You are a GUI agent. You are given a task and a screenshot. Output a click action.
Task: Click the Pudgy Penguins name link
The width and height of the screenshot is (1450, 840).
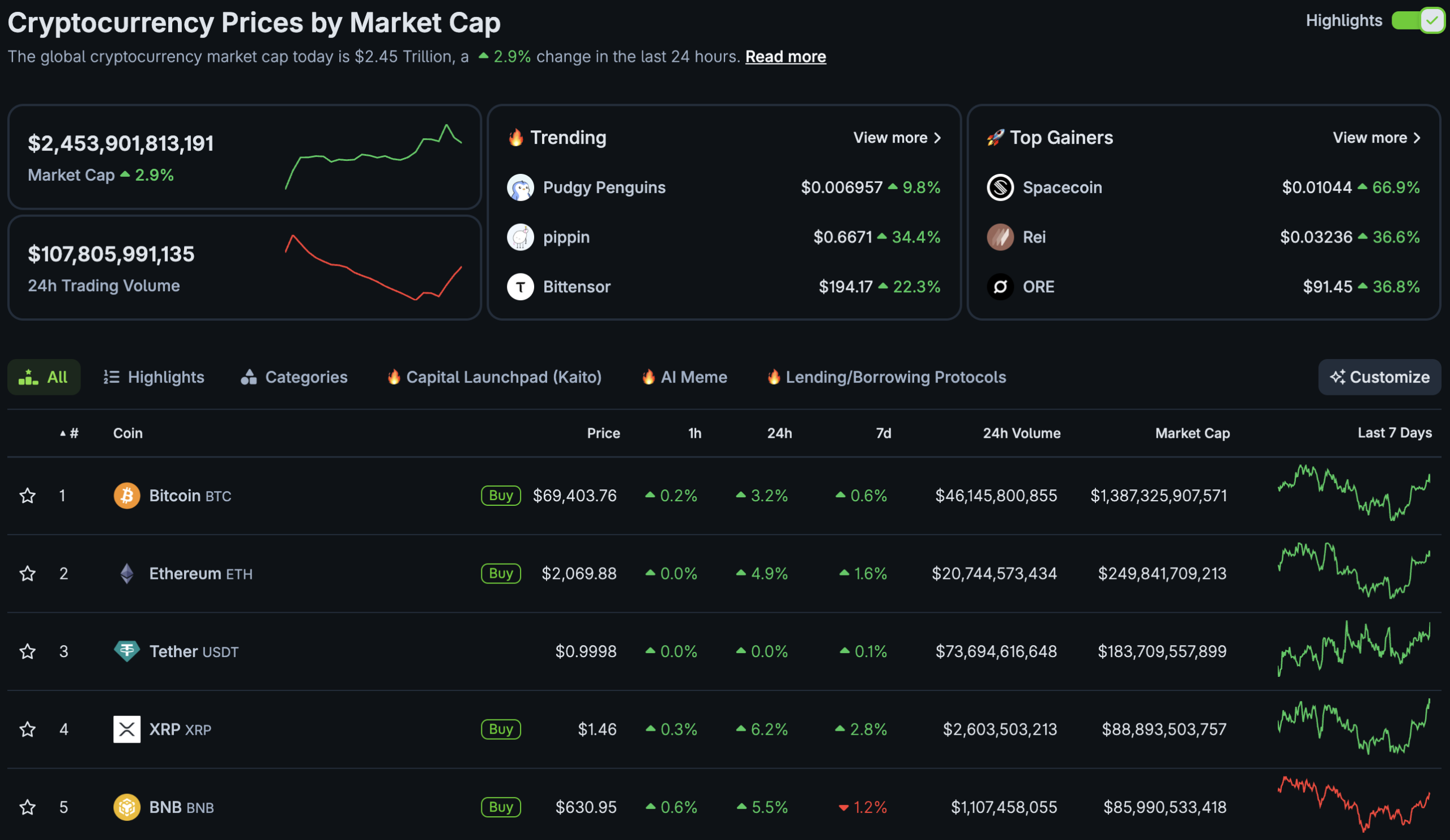tap(604, 187)
